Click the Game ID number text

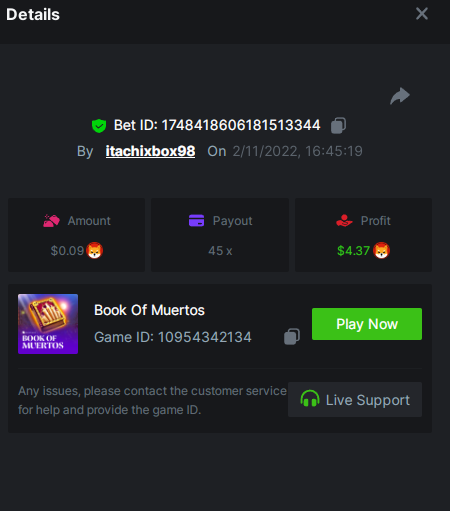205,337
